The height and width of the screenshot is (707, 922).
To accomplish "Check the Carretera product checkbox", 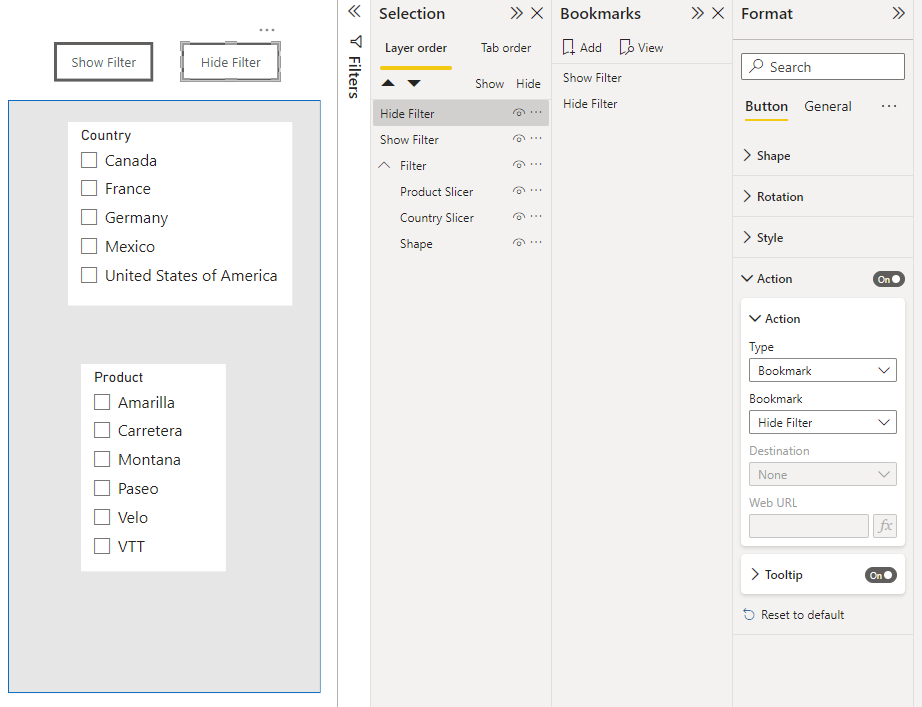I will click(102, 431).
